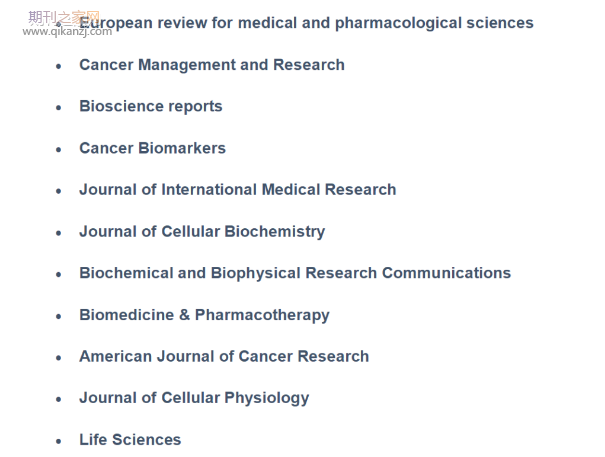
Task: Open Journal of Cellular Biochemistry
Action: tap(202, 232)
